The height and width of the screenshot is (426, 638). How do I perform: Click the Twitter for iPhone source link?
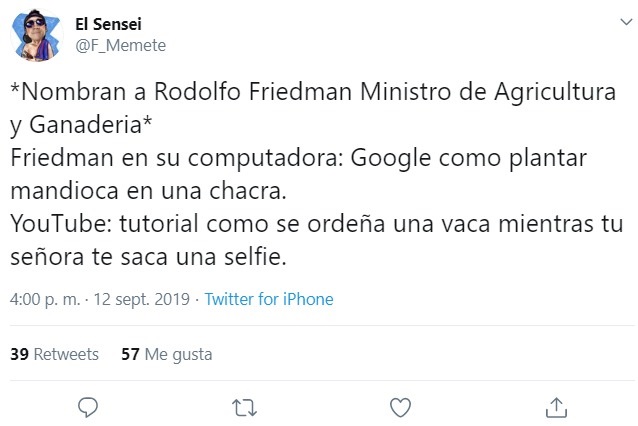click(x=269, y=299)
